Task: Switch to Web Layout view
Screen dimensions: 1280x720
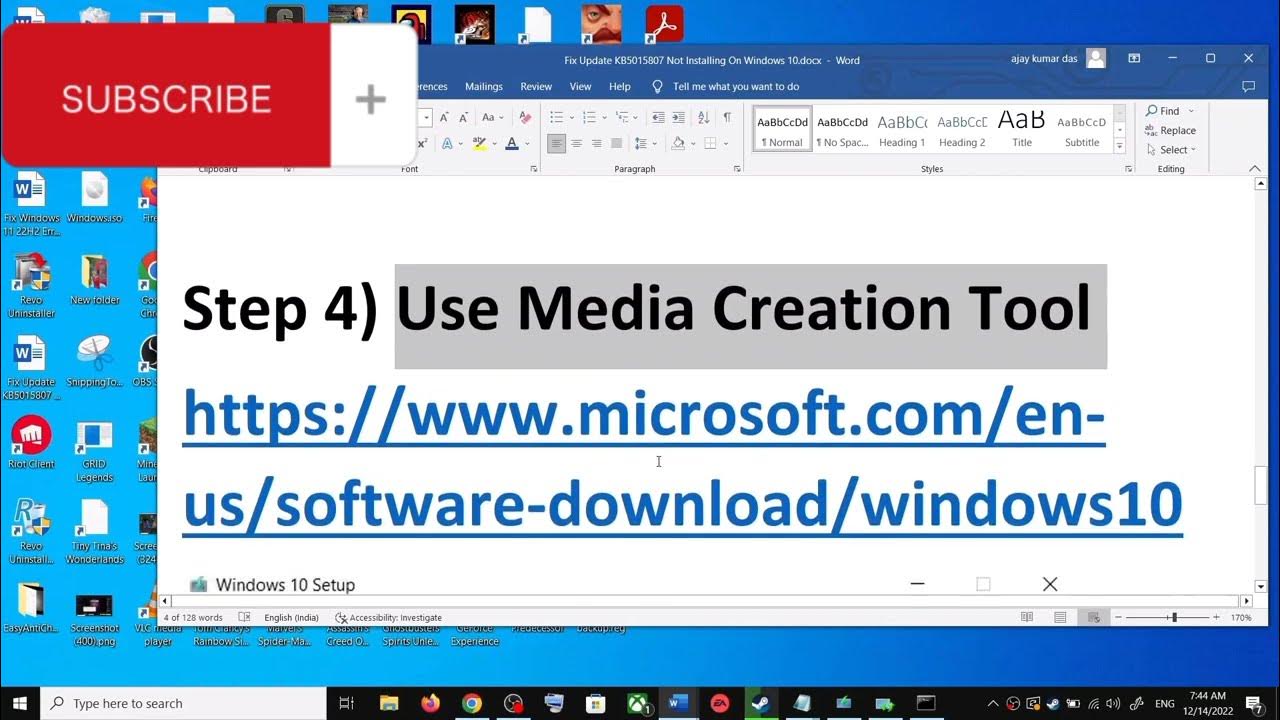Action: pyautogui.click(x=1093, y=617)
